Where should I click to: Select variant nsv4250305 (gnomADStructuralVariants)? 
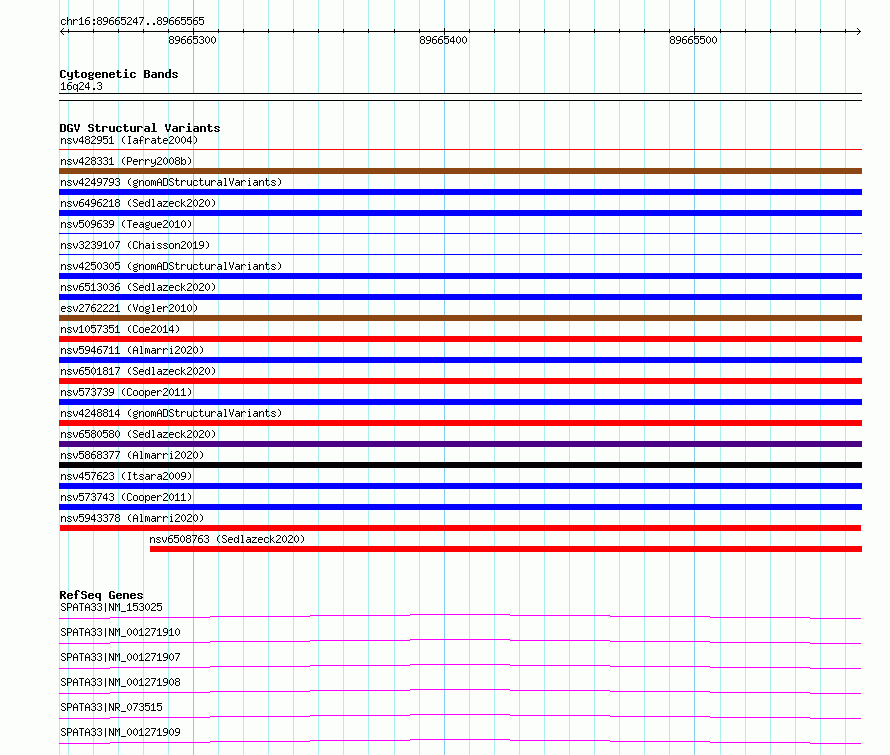(x=171, y=266)
